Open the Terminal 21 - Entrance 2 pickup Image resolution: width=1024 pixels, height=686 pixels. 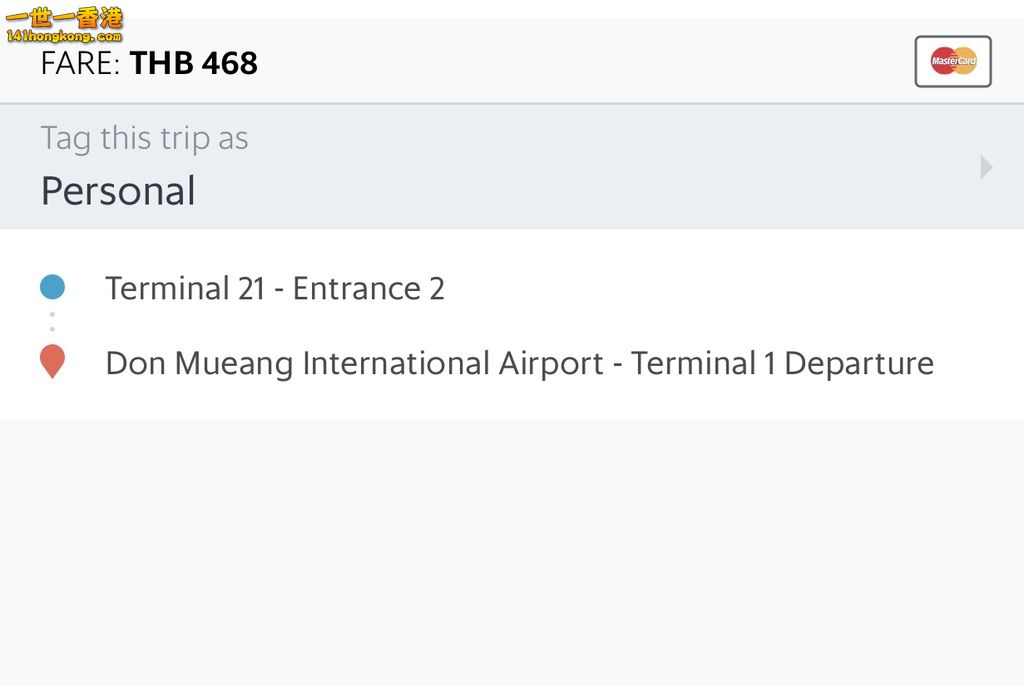coord(275,288)
